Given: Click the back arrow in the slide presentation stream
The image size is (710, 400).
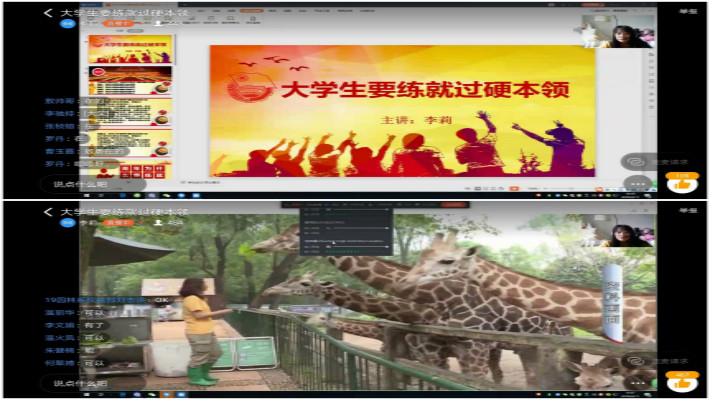Looking at the screenshot, I should [48, 12].
